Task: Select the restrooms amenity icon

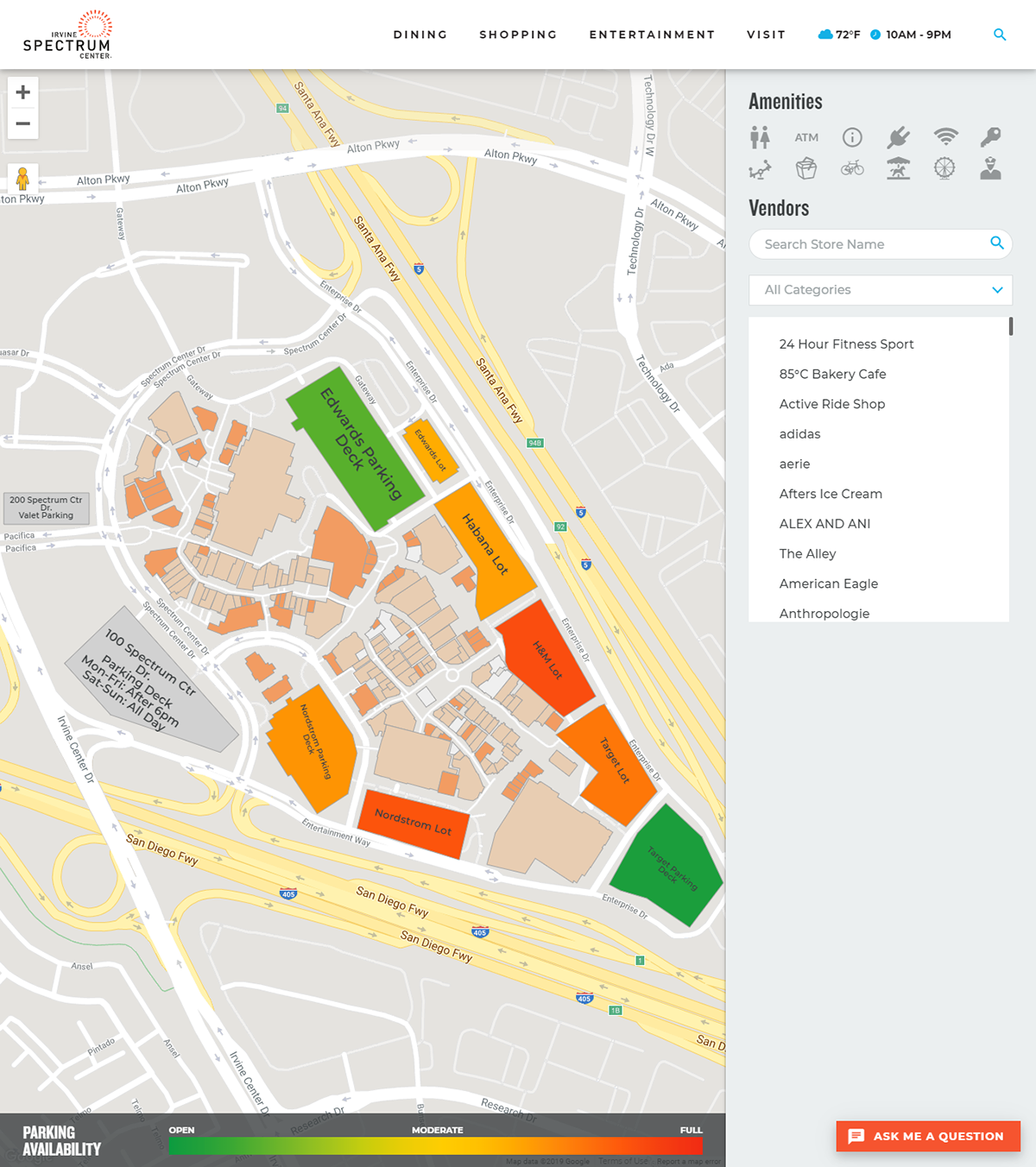Action: (x=761, y=136)
